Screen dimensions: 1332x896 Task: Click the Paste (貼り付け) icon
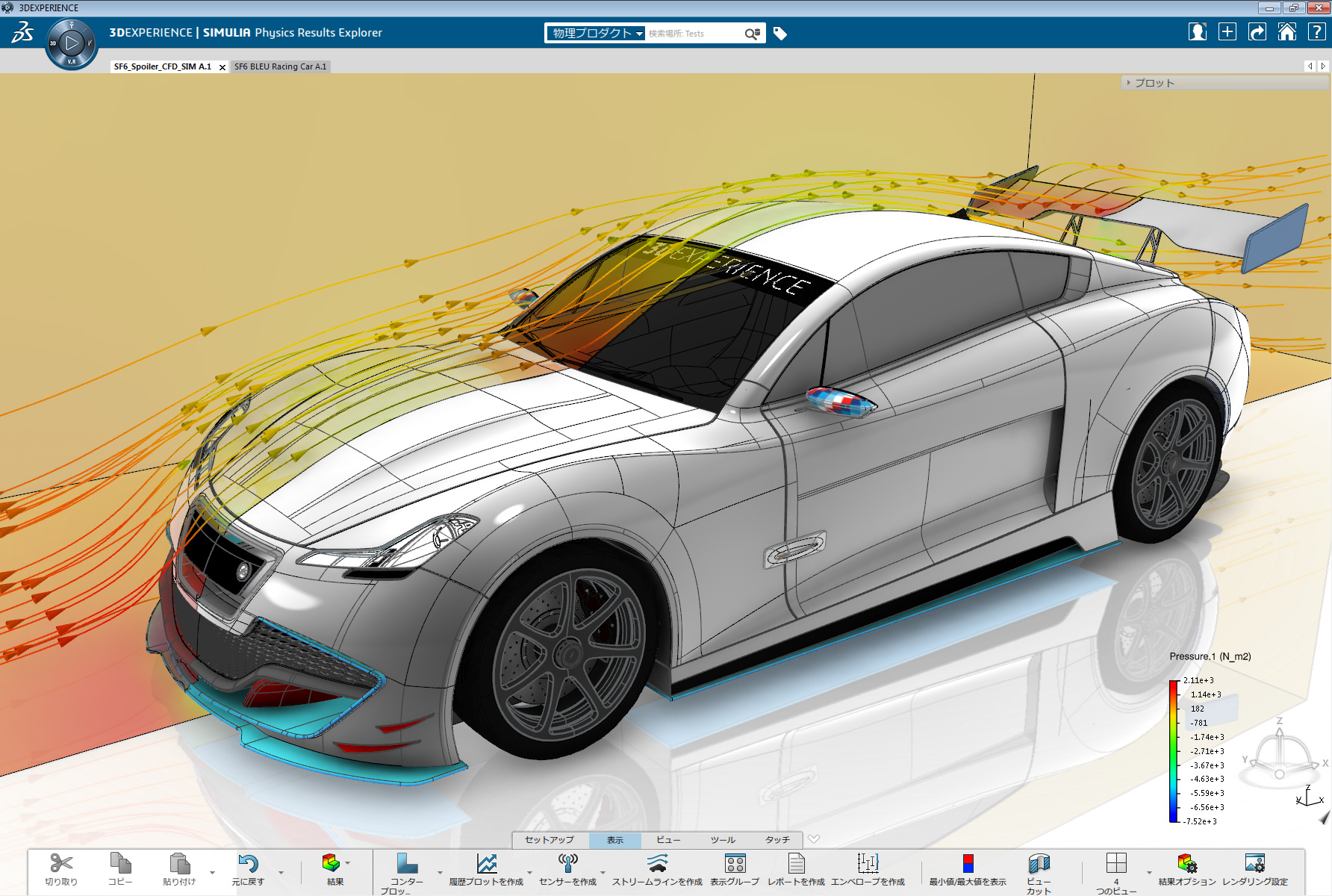179,863
